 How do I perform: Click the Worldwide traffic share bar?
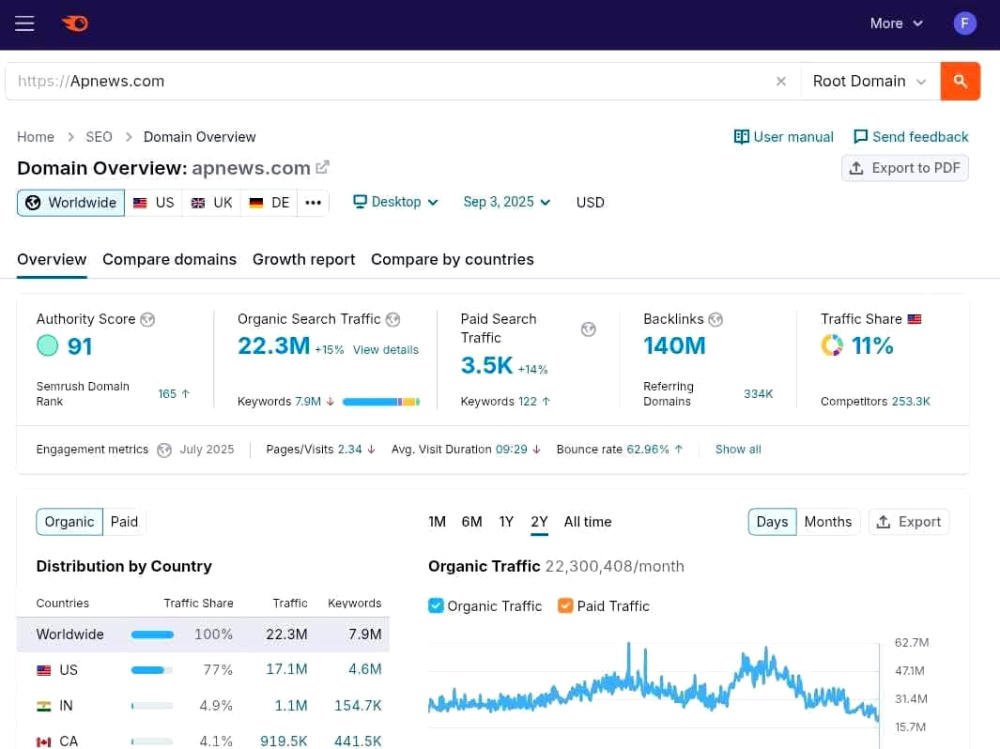click(x=152, y=634)
